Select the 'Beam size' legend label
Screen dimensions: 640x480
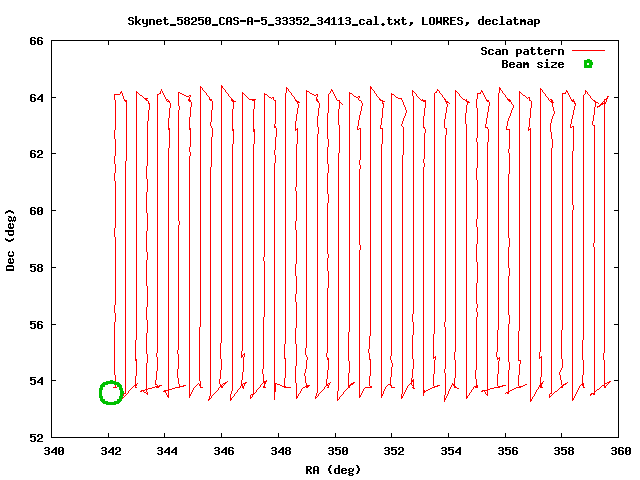click(532, 64)
